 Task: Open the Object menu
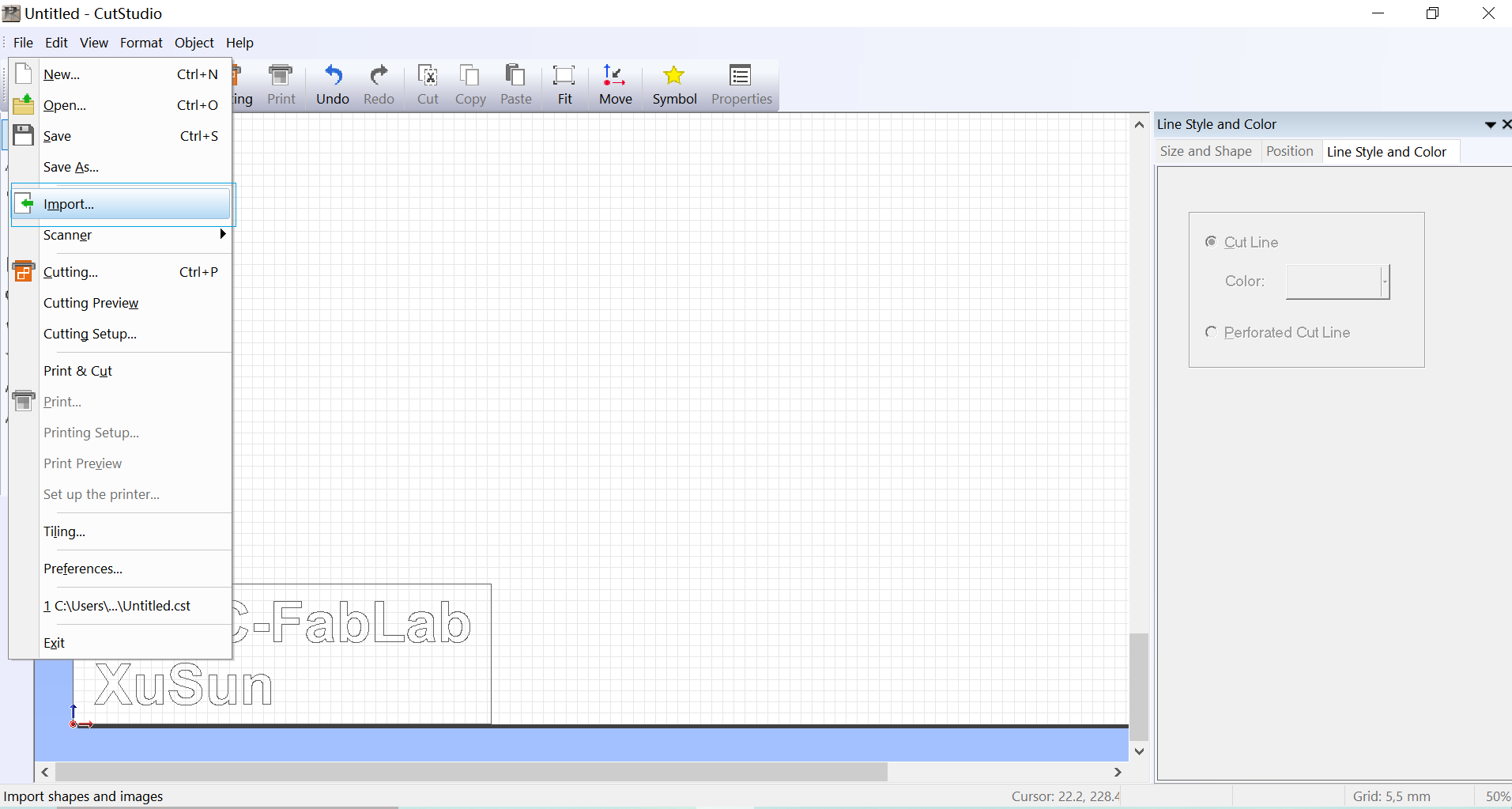click(194, 43)
